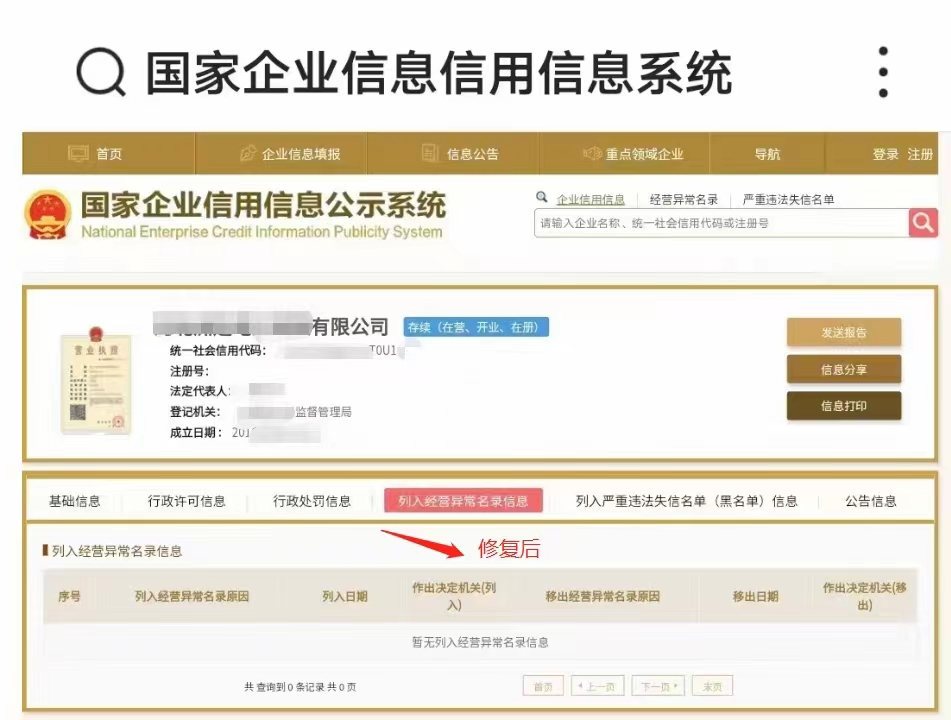Click the 首页 monitor icon
Screen dimensions: 951x720
78,153
